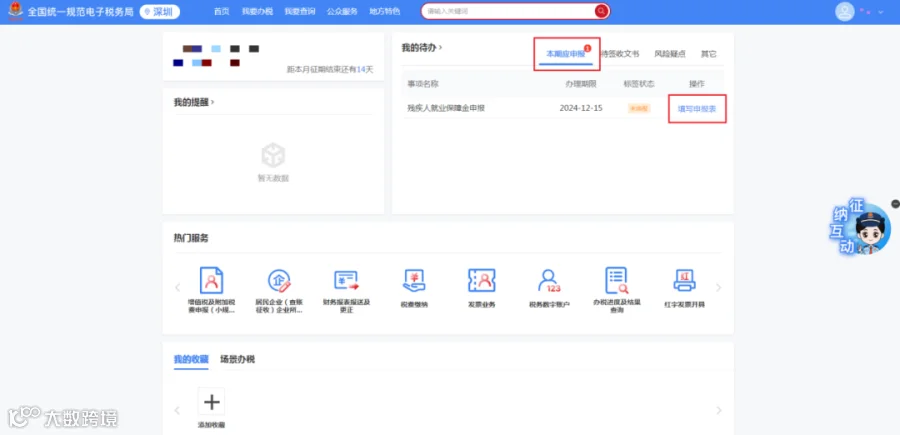Image resolution: width=900 pixels, height=435 pixels.
Task: Click the 填写申报表 link
Action: [697, 108]
